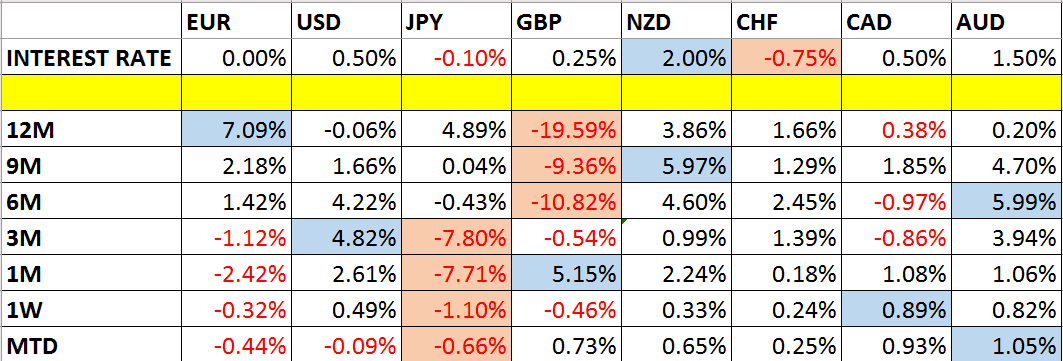Image resolution: width=1063 pixels, height=361 pixels.
Task: Click the GBP 1M cell 5.15%
Action: point(566,274)
